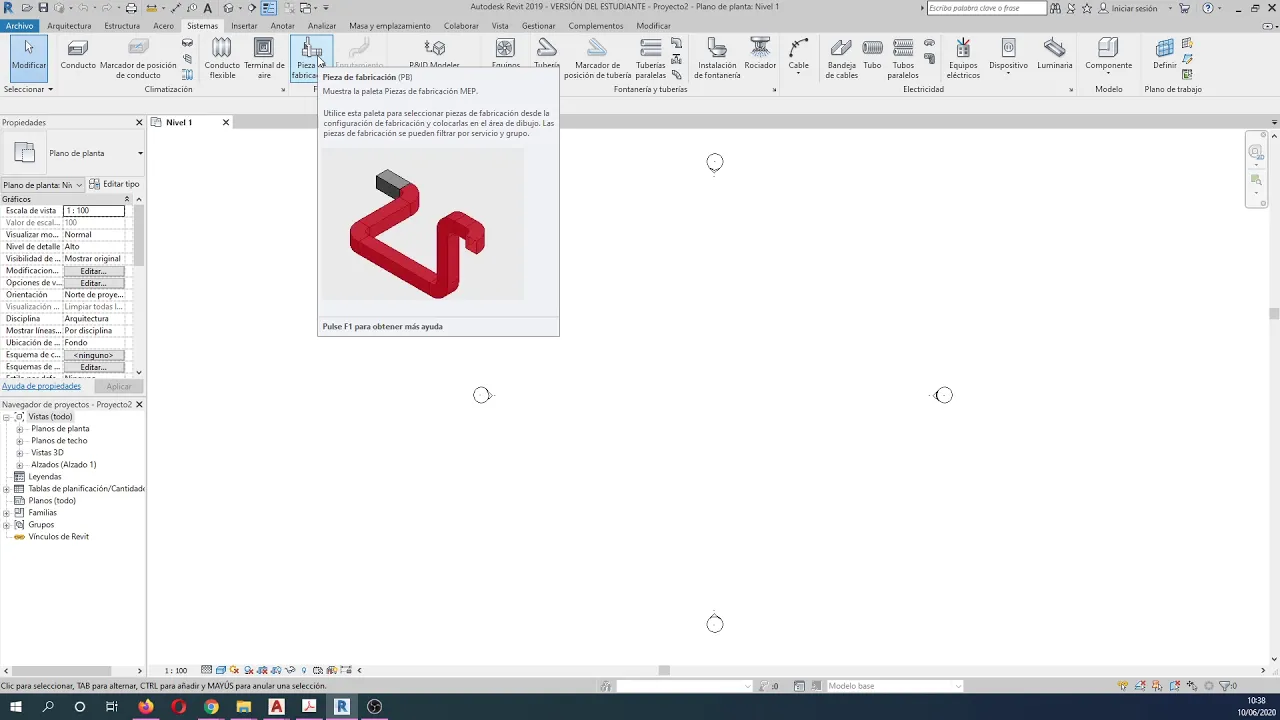This screenshot has width=1280, height=720.
Task: Open Chrome from the taskbar
Action: (211, 706)
